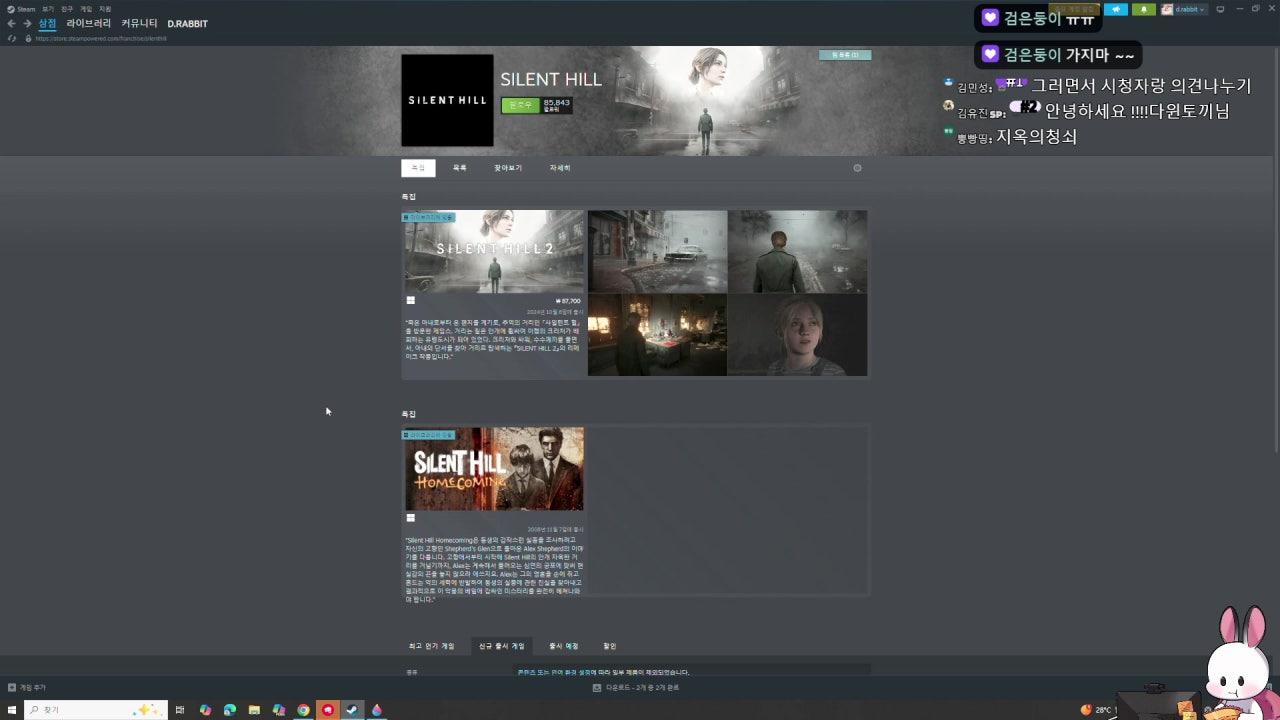Open Microsoft Edge in the taskbar
Image resolution: width=1280 pixels, height=720 pixels.
pyautogui.click(x=230, y=710)
